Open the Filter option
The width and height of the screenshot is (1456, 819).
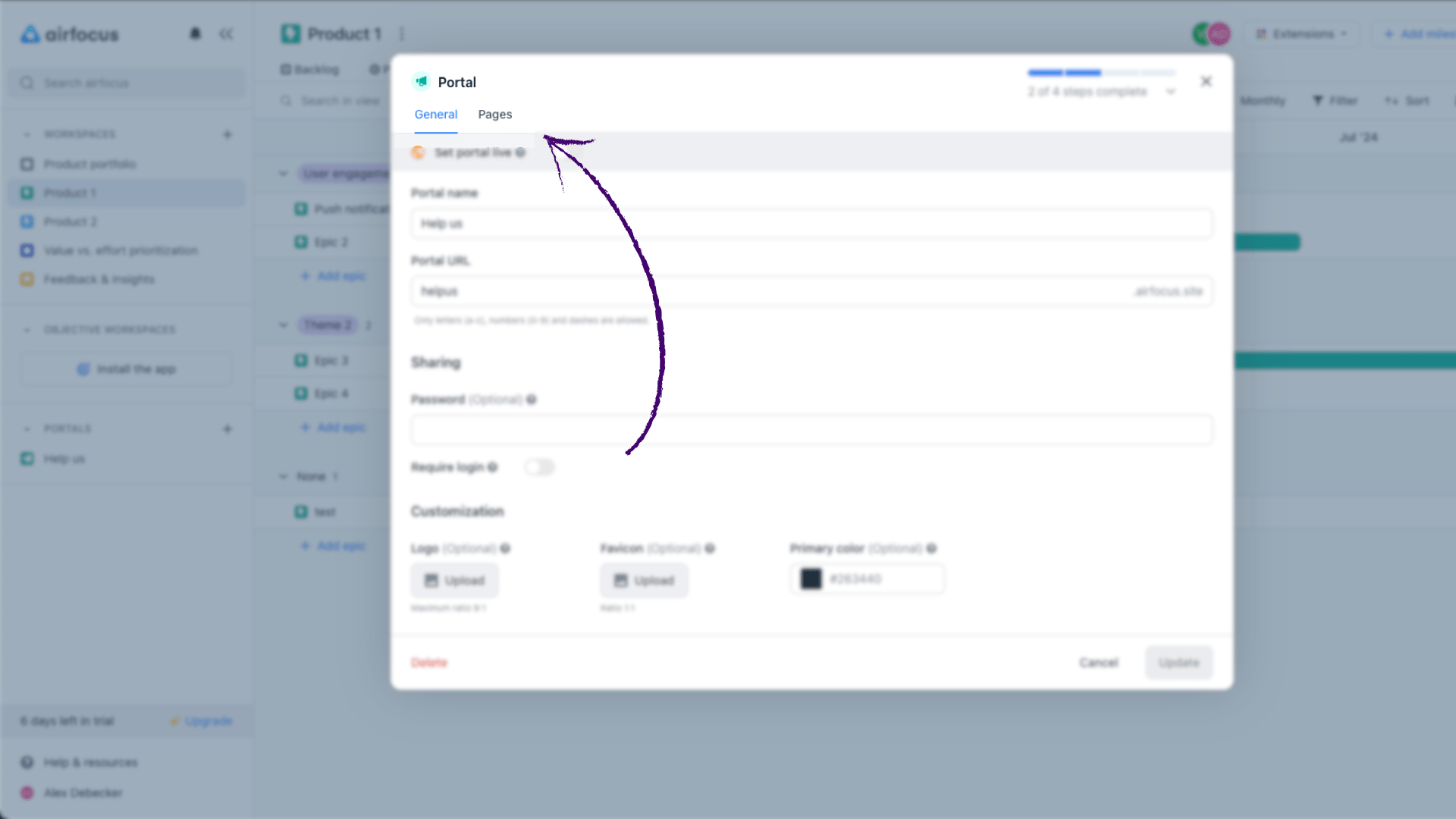tap(1335, 101)
